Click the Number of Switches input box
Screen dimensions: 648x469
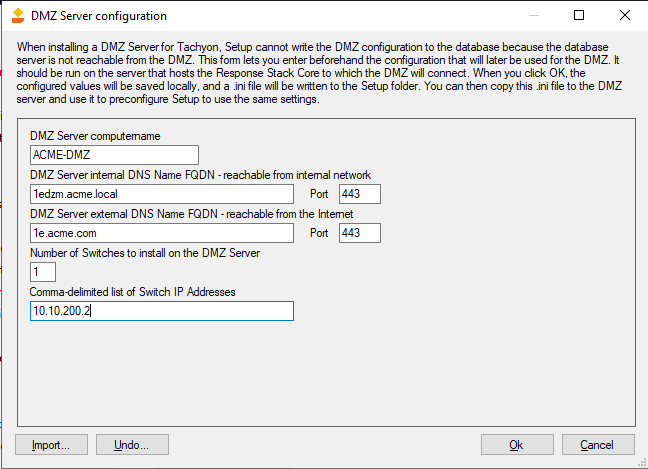pos(43,272)
